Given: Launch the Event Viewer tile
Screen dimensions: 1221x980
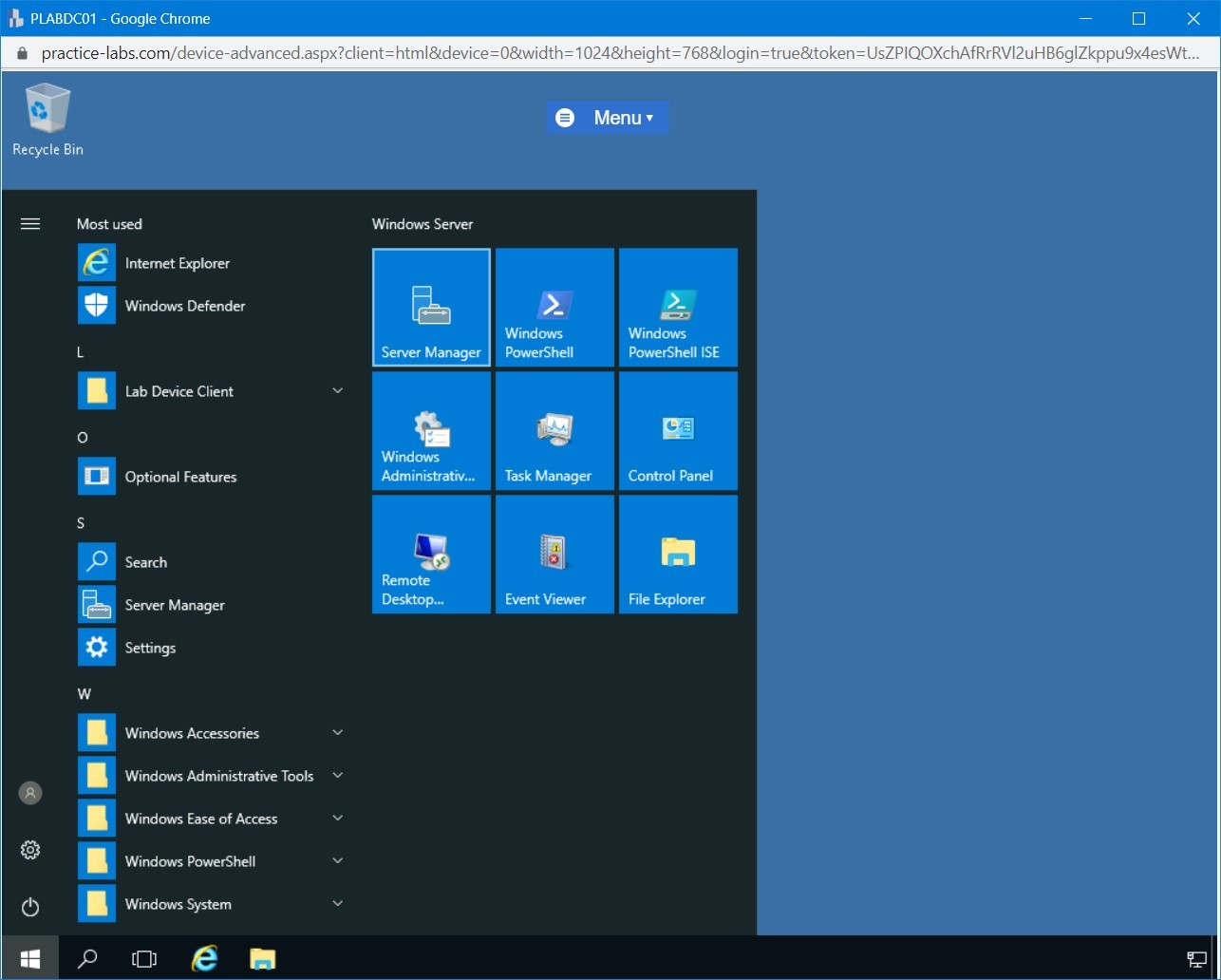Looking at the screenshot, I should click(x=554, y=555).
